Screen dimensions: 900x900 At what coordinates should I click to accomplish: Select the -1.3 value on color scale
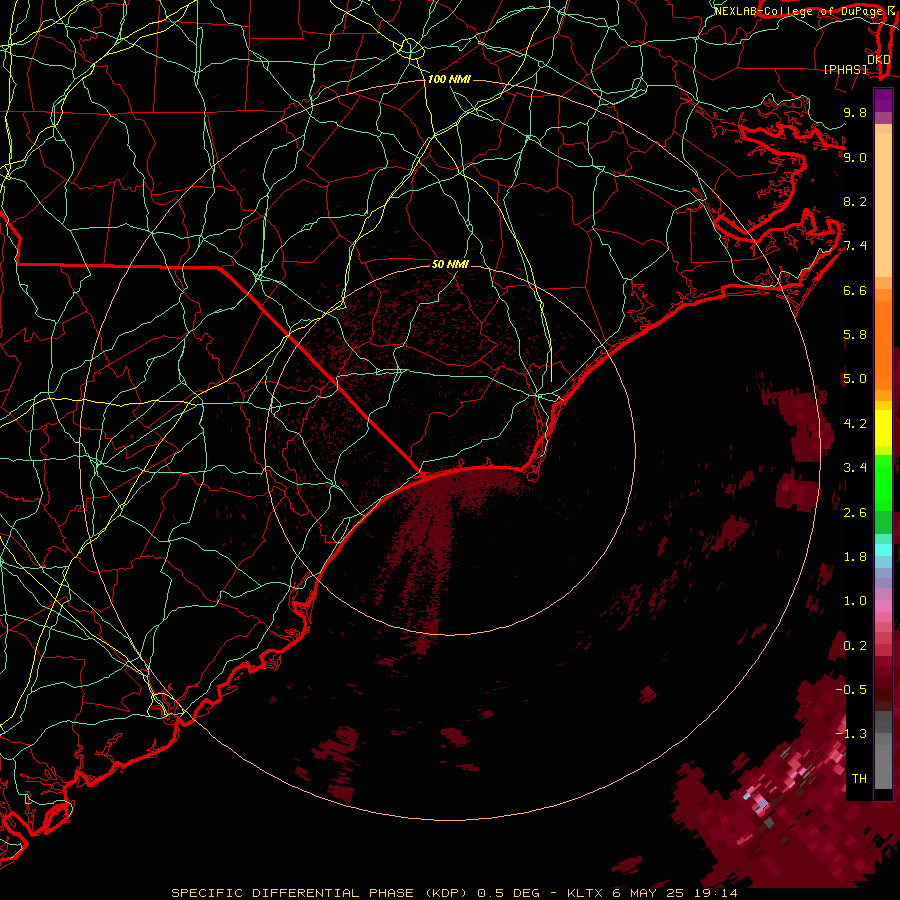point(852,734)
